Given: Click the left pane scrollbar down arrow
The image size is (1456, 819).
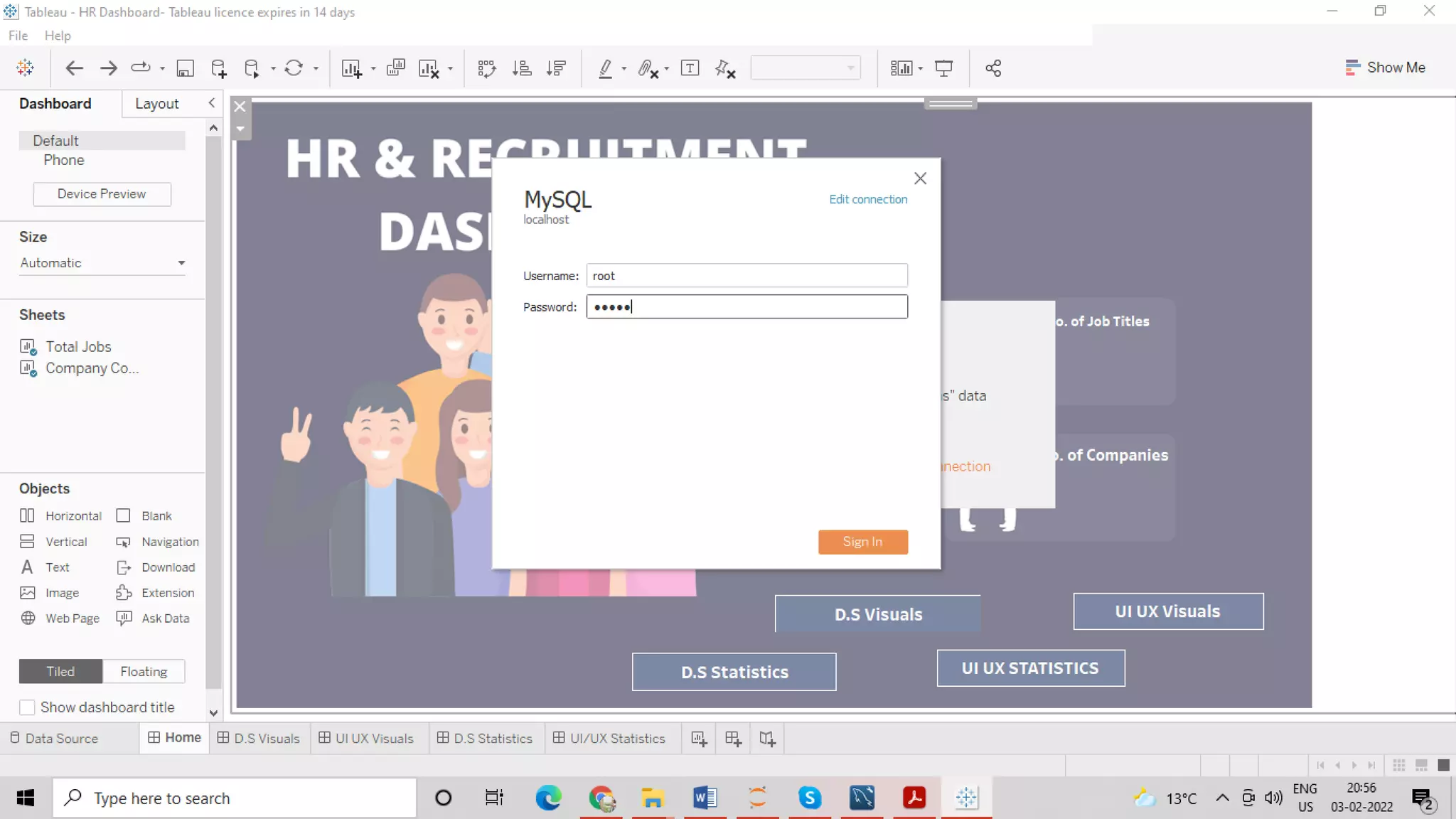Looking at the screenshot, I should (x=213, y=712).
